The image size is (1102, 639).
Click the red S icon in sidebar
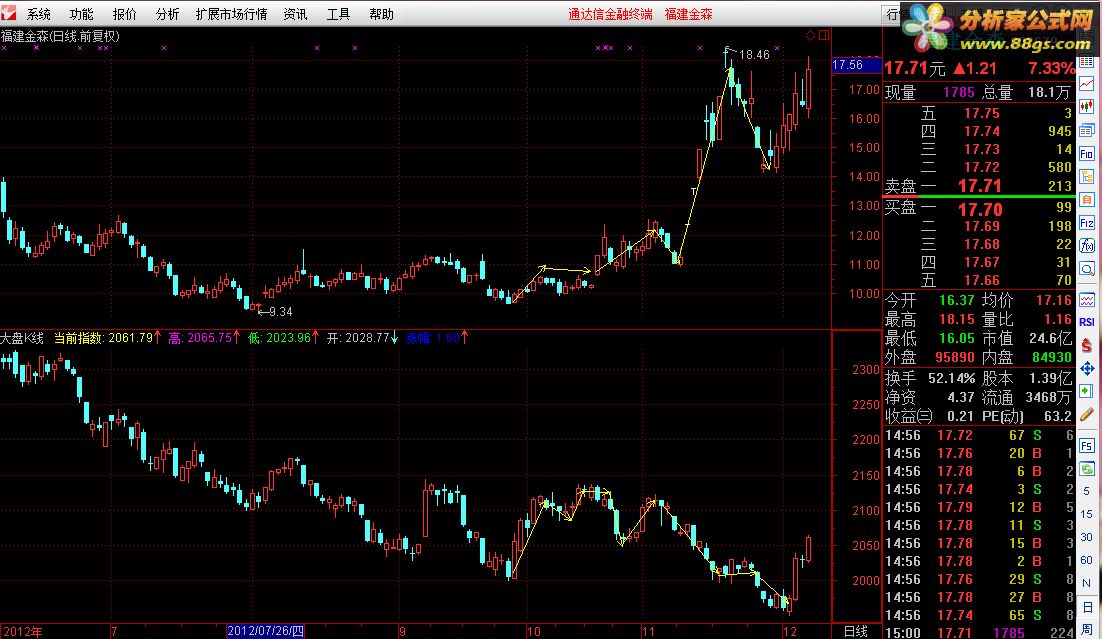click(1087, 345)
